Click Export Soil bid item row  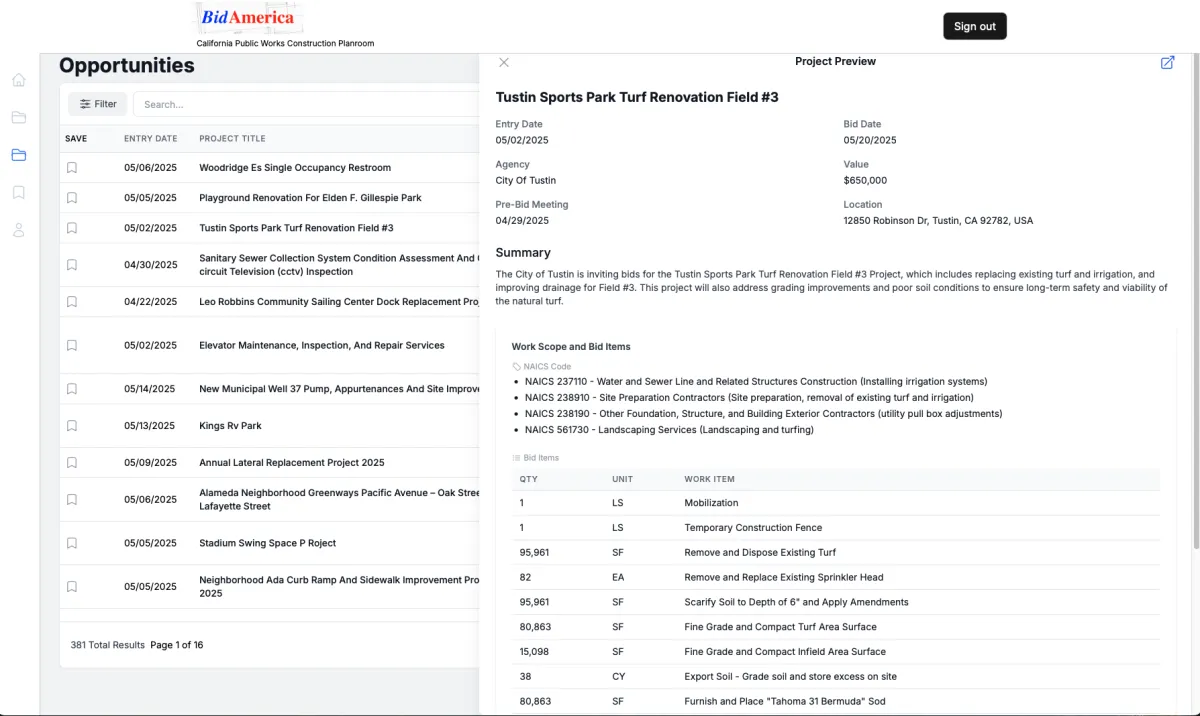pos(836,677)
